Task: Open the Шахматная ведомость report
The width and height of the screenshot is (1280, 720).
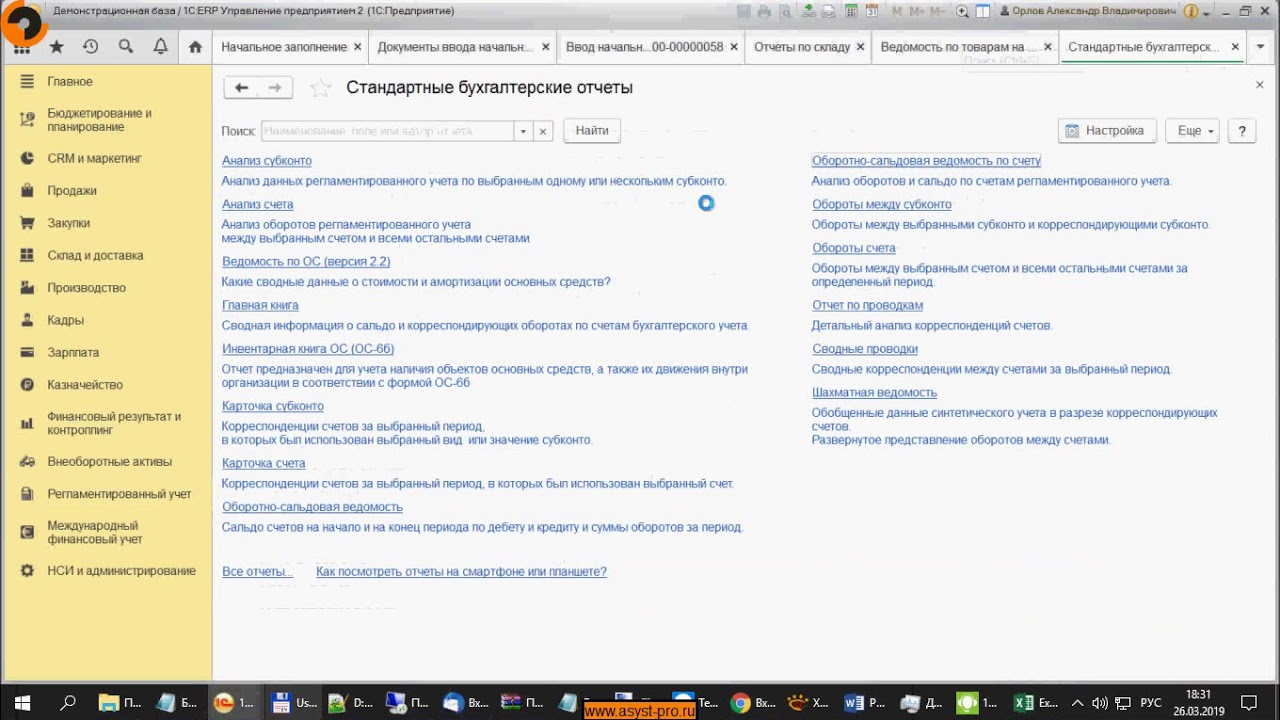Action: click(x=874, y=393)
